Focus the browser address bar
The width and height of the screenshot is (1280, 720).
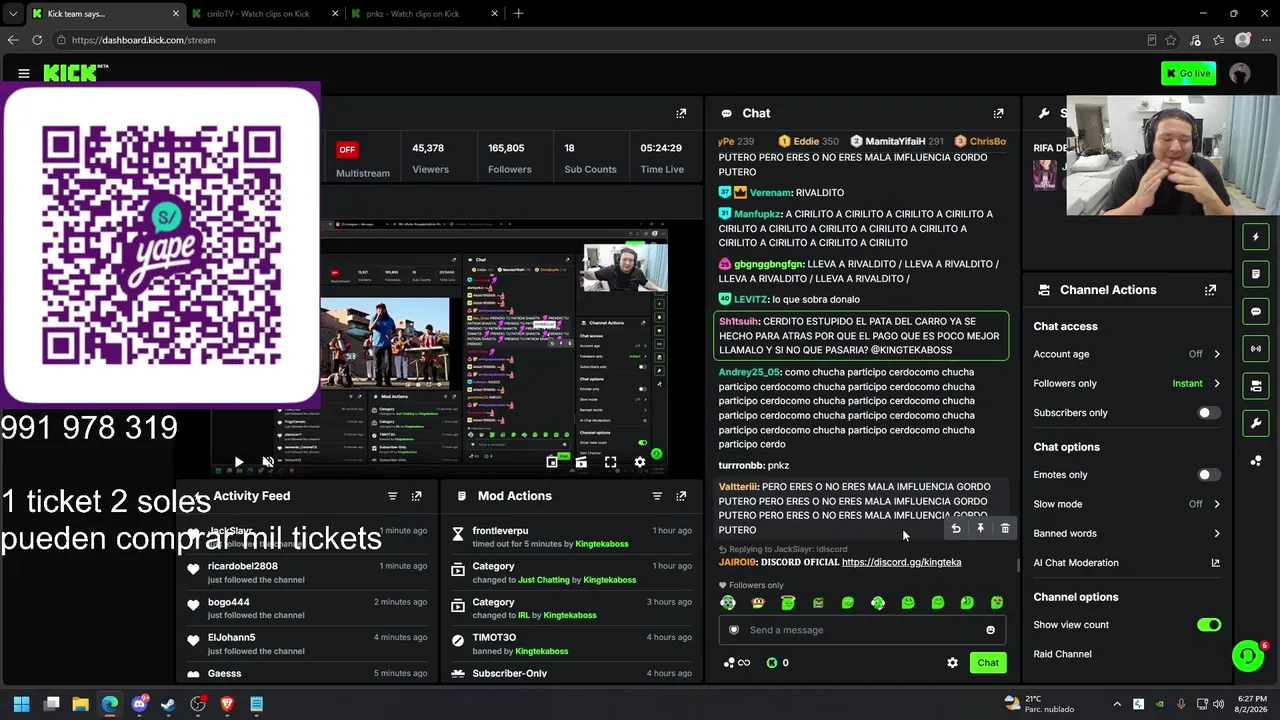[600, 40]
